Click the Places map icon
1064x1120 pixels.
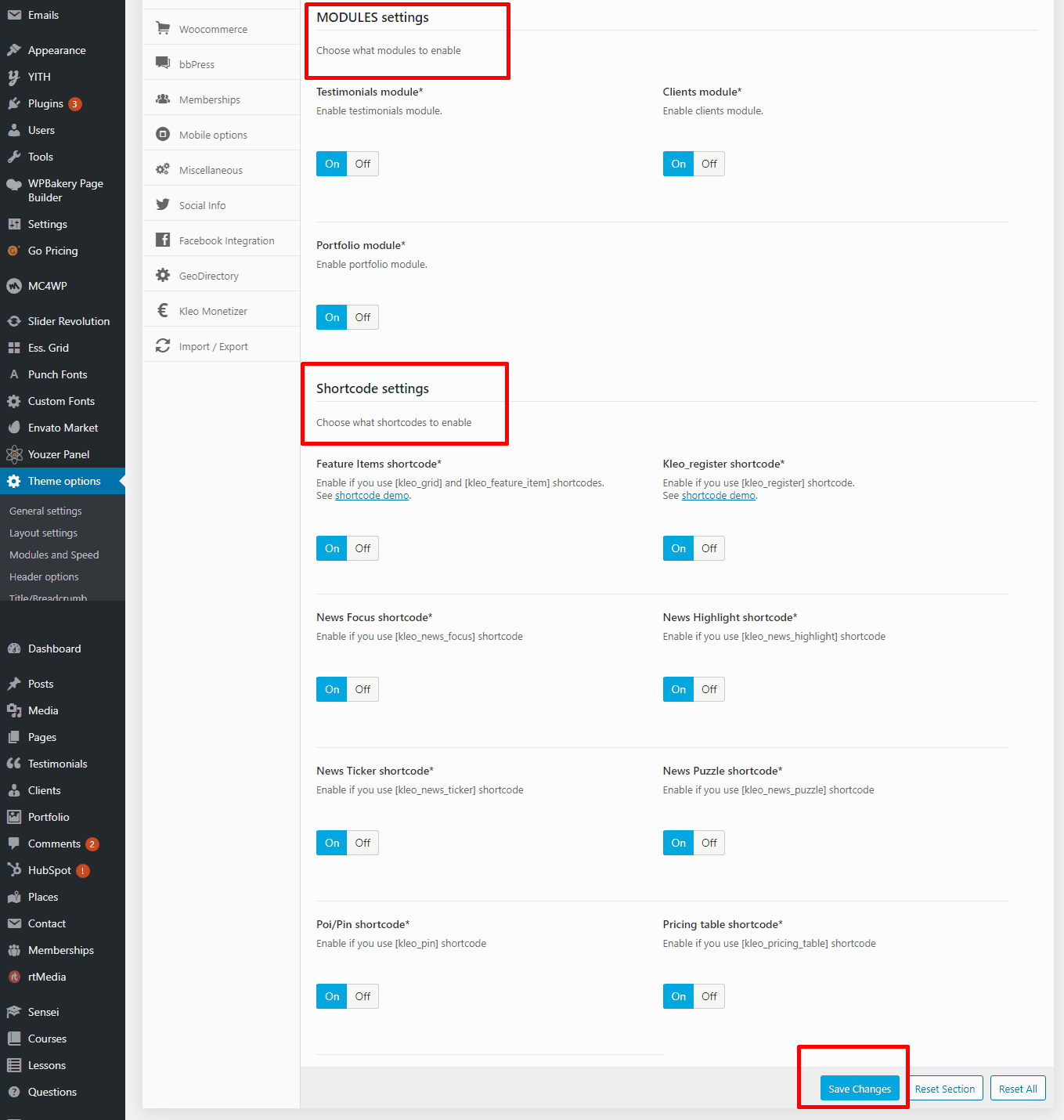[14, 897]
